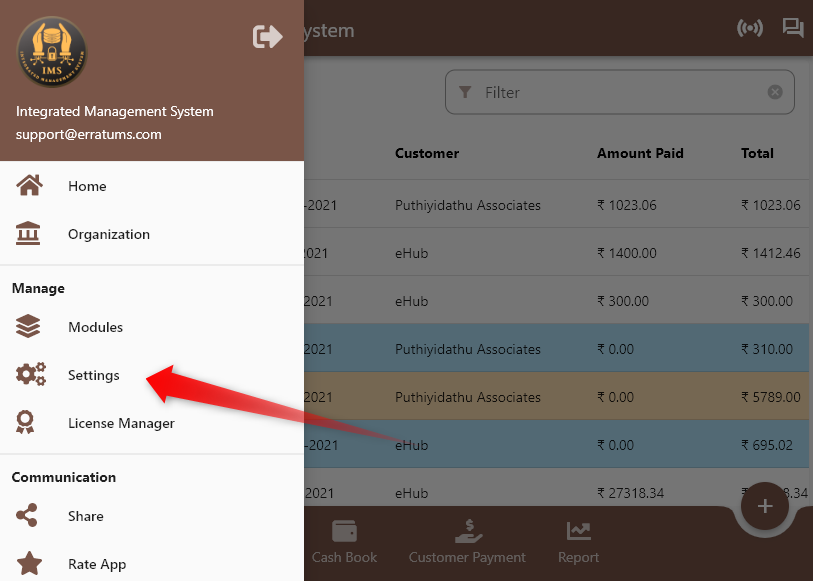
Task: Select the eHub row with ₹ 1400.00 paid
Action: 556,253
